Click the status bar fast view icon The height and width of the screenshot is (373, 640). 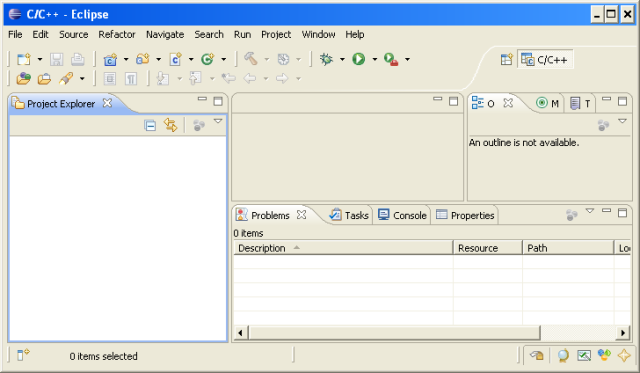(x=23, y=355)
